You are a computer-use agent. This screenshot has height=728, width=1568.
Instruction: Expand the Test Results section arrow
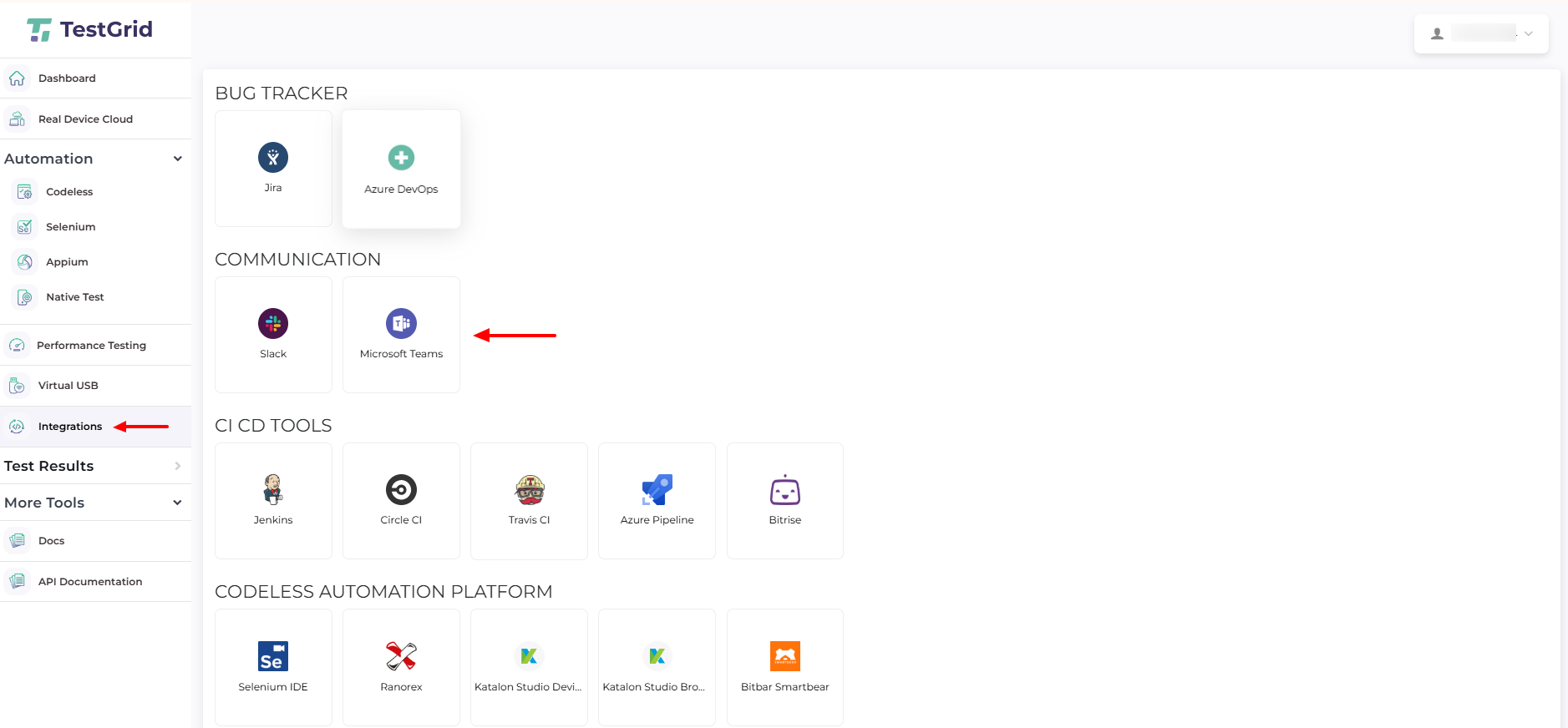coord(177,466)
